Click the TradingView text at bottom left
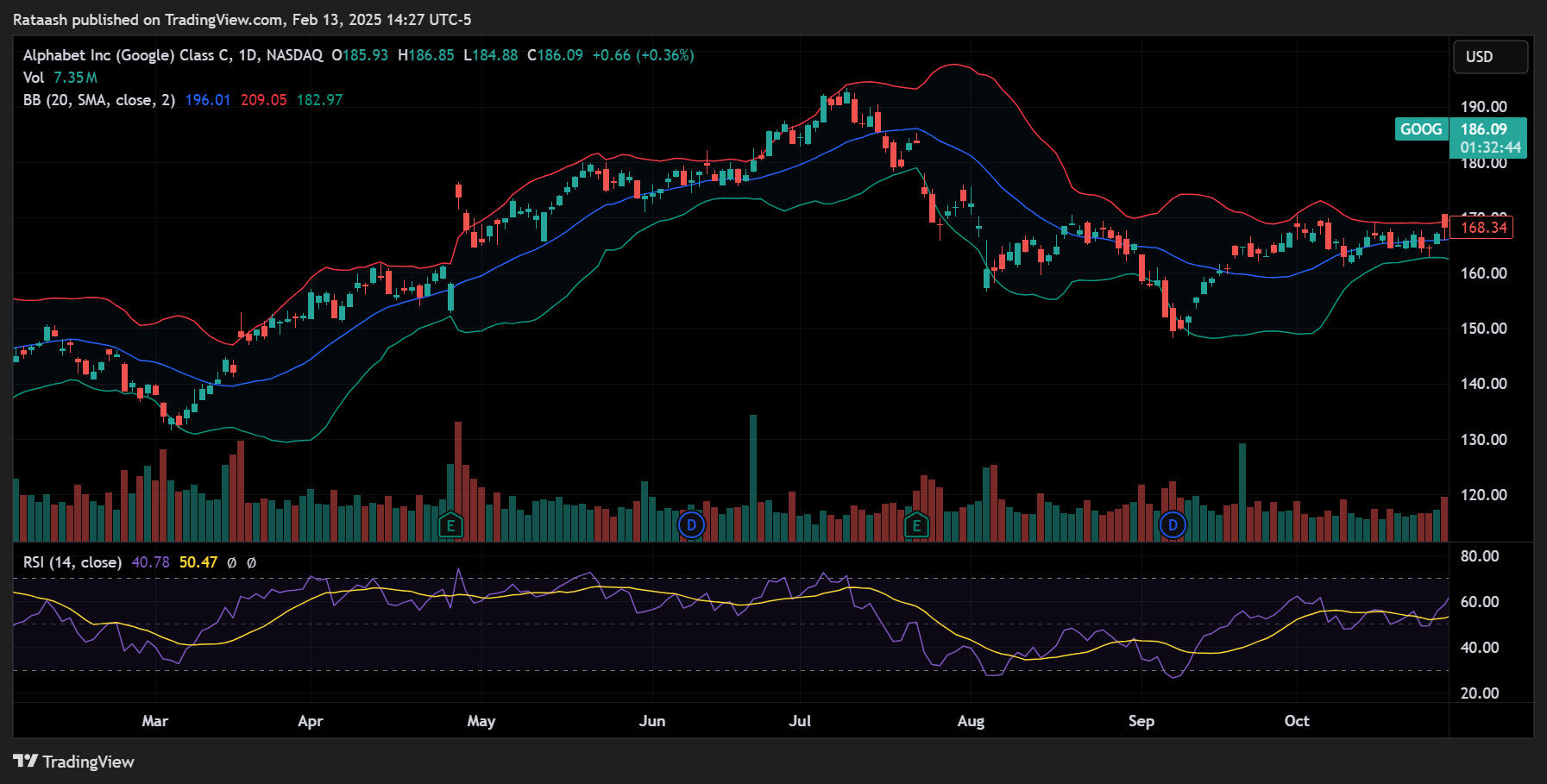1547x784 pixels. (x=89, y=762)
